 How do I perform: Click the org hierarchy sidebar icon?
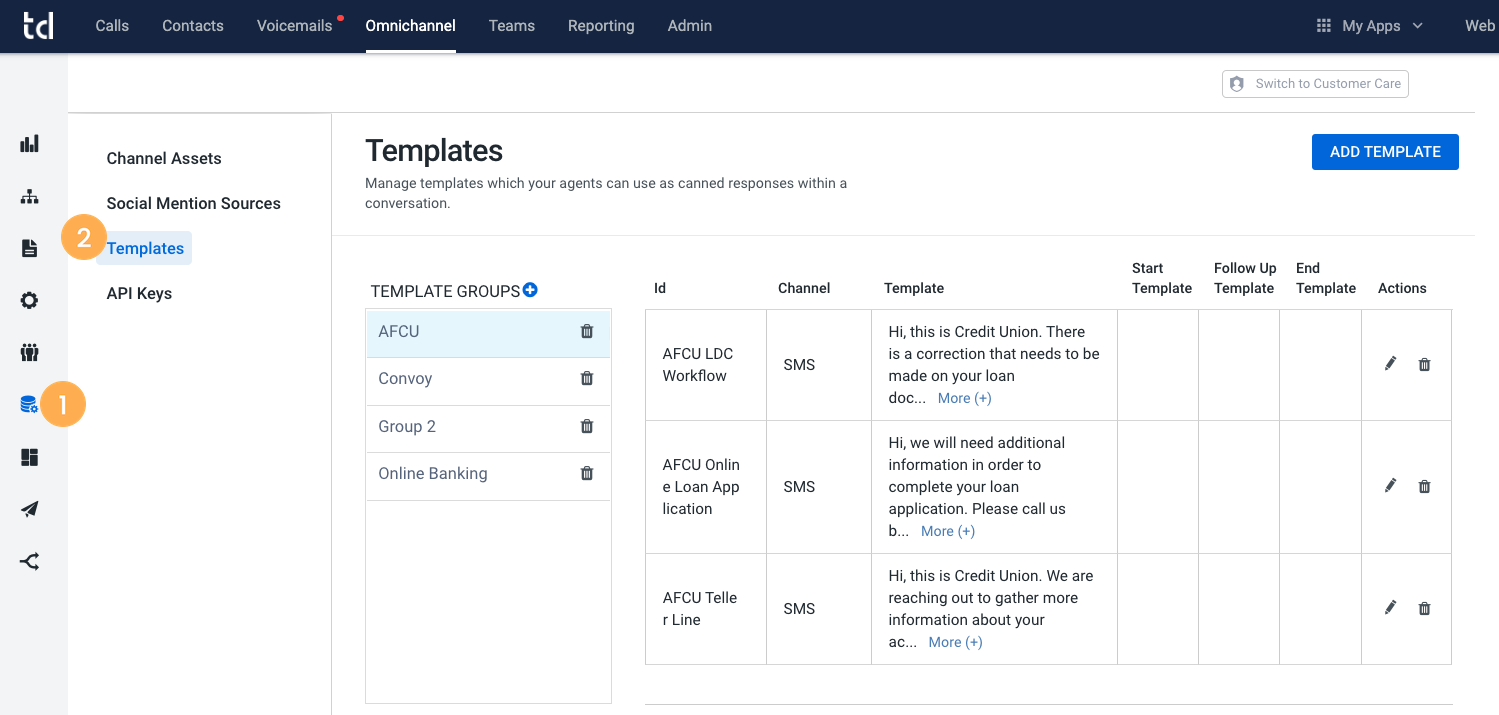[x=30, y=196]
